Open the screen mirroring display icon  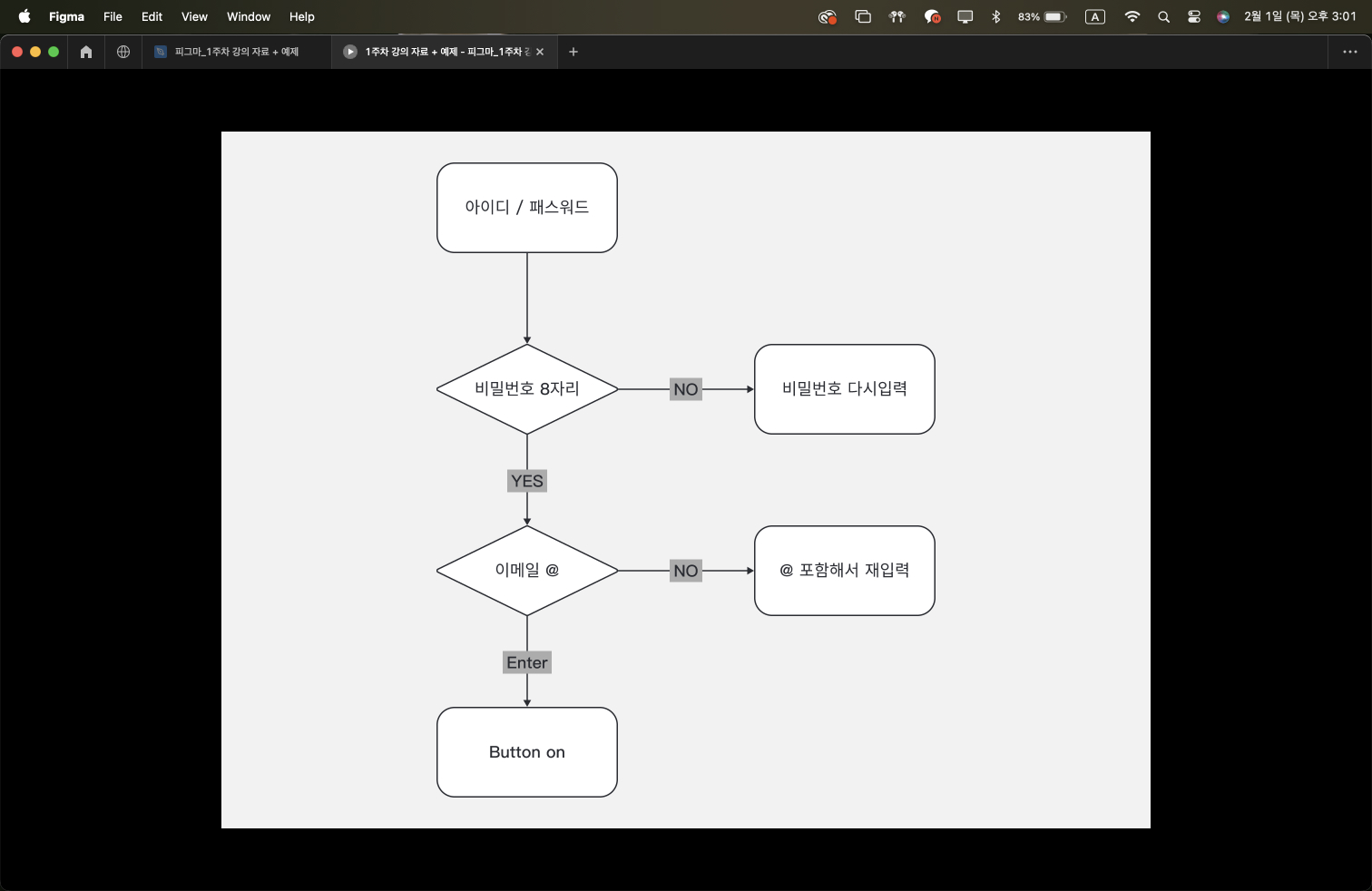point(965,16)
